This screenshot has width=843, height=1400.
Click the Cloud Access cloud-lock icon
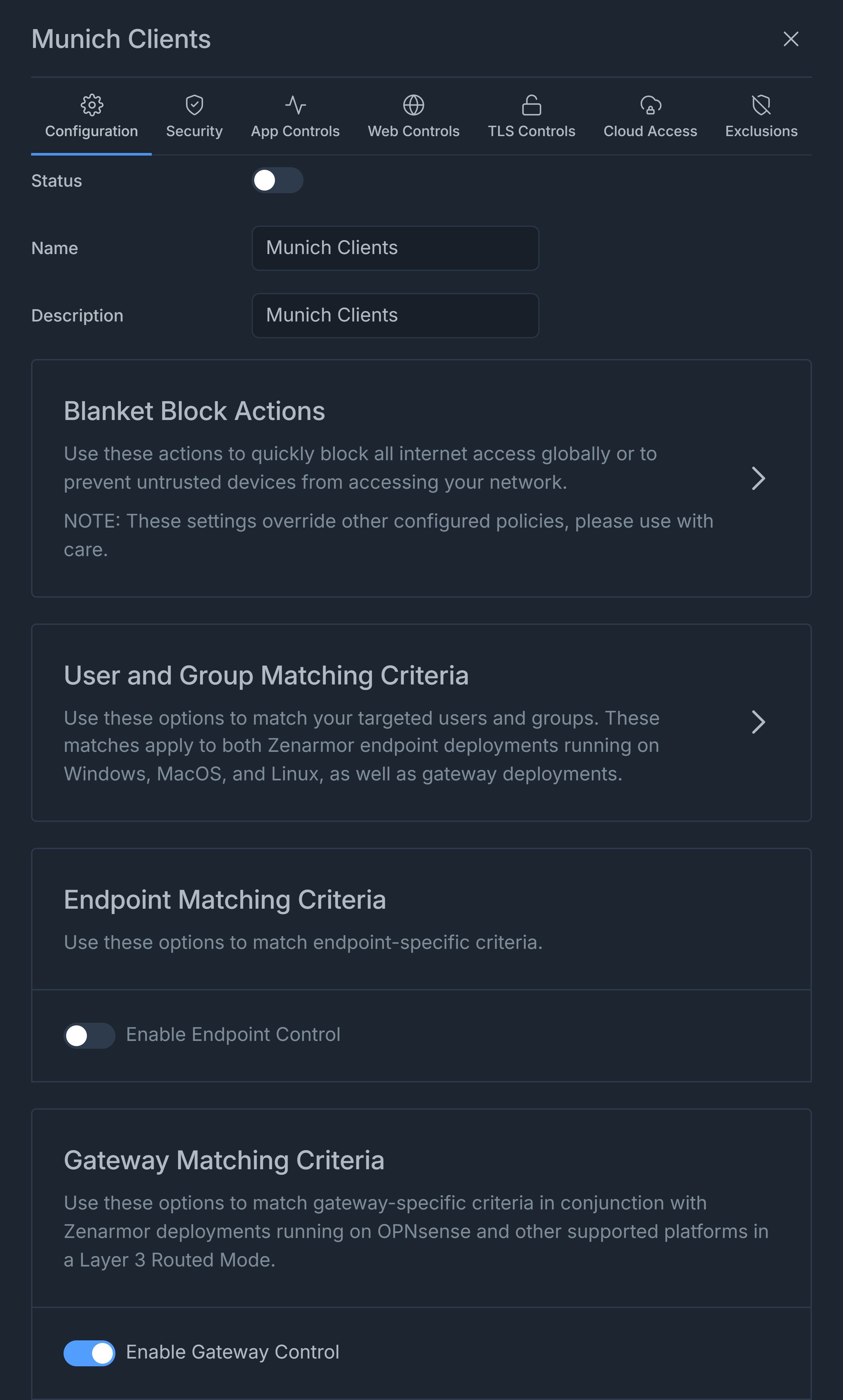click(x=650, y=105)
